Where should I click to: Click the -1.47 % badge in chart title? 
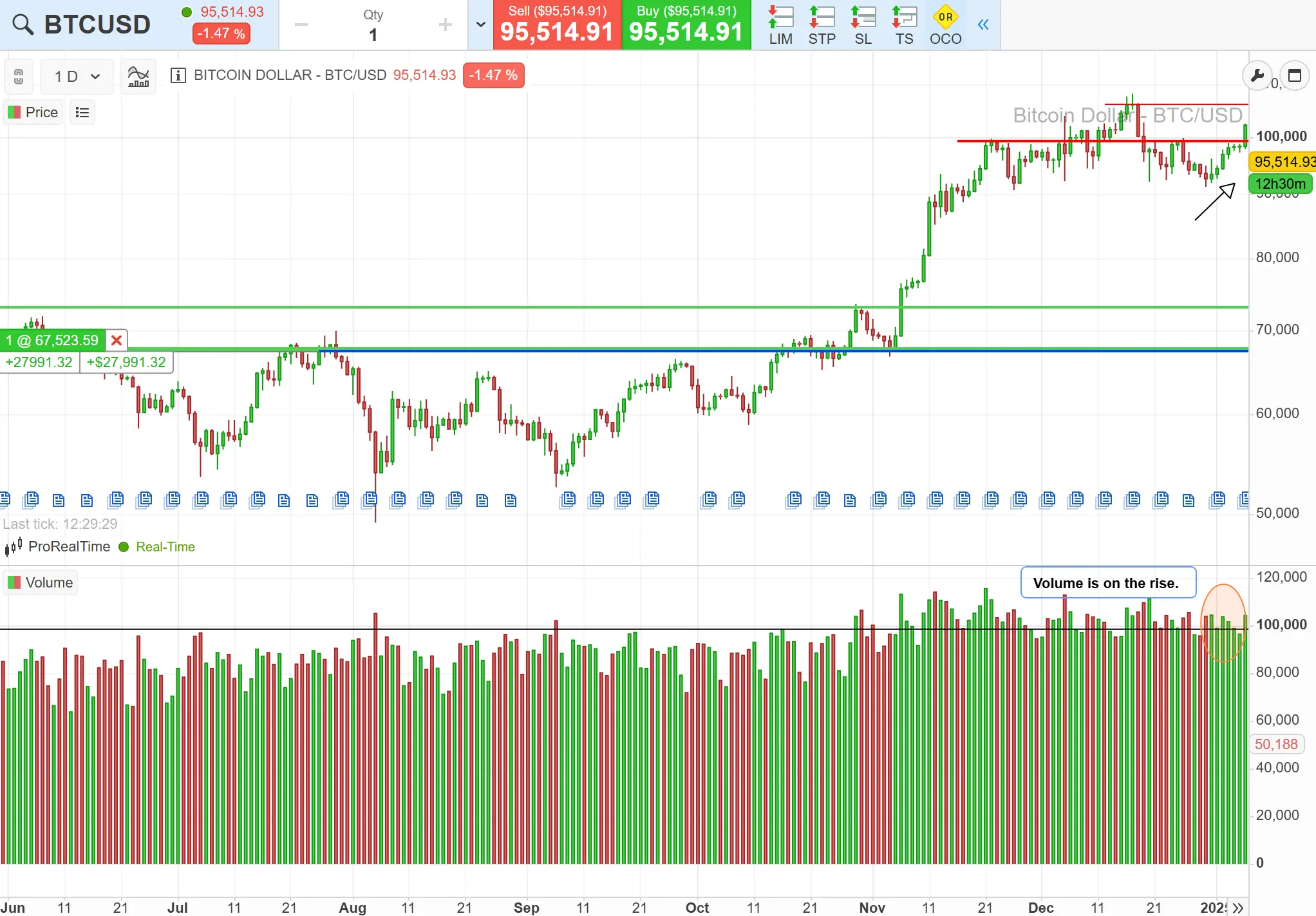[x=493, y=75]
